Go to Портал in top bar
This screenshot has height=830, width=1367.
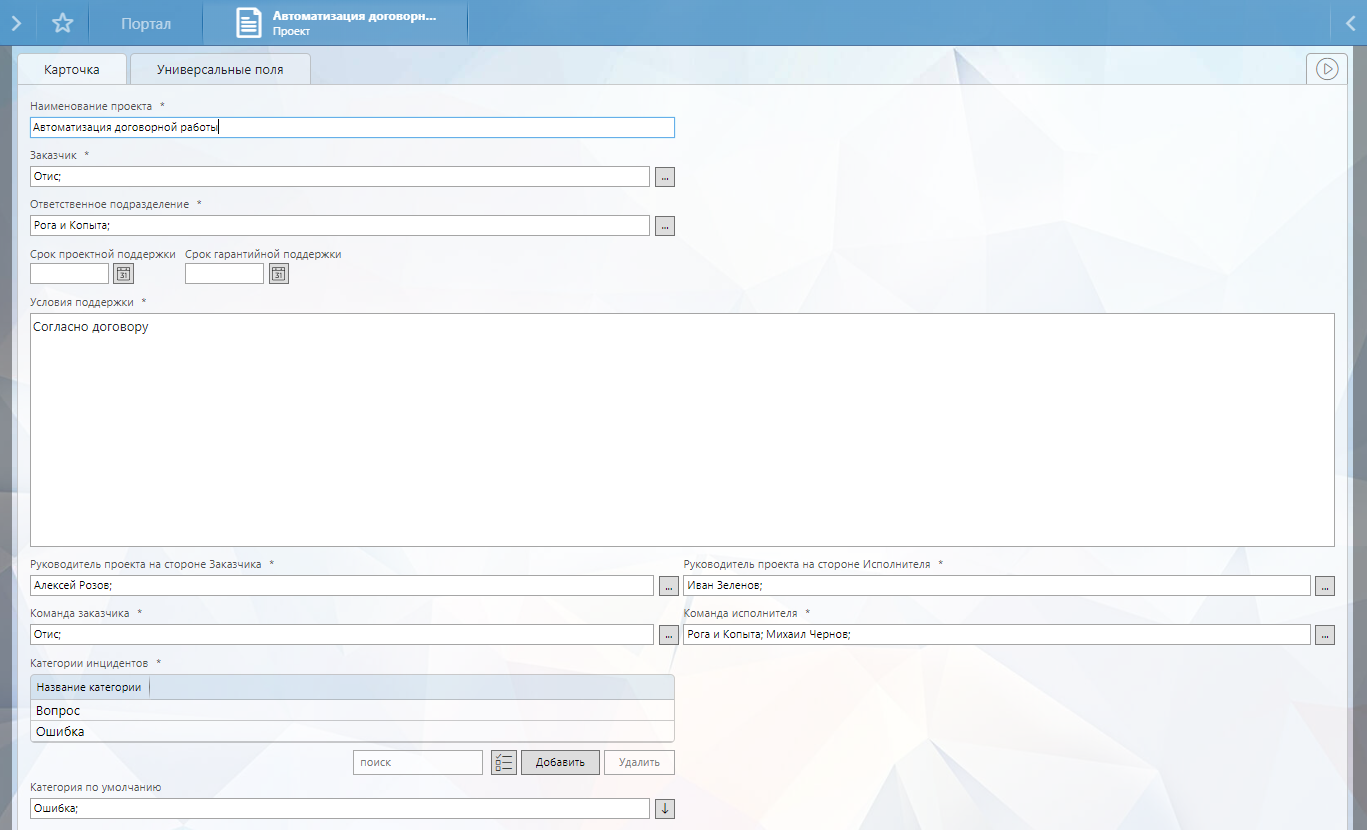[146, 23]
